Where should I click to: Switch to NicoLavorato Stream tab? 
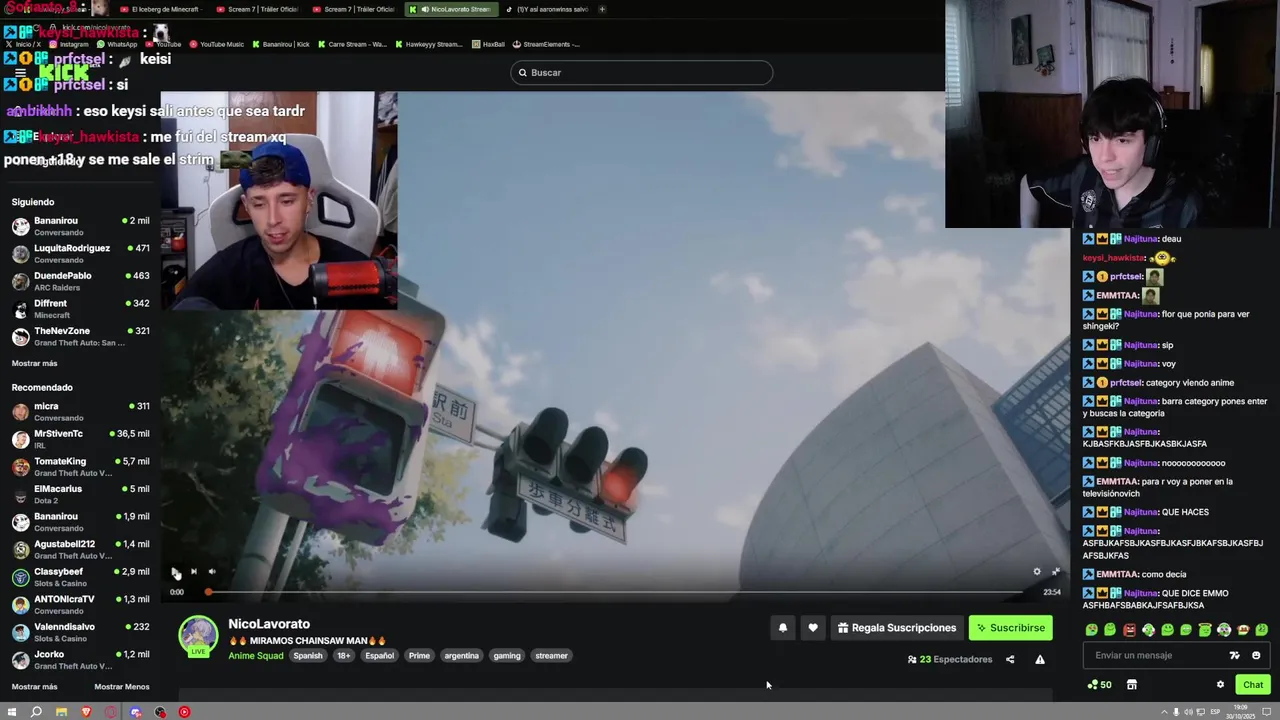point(450,9)
